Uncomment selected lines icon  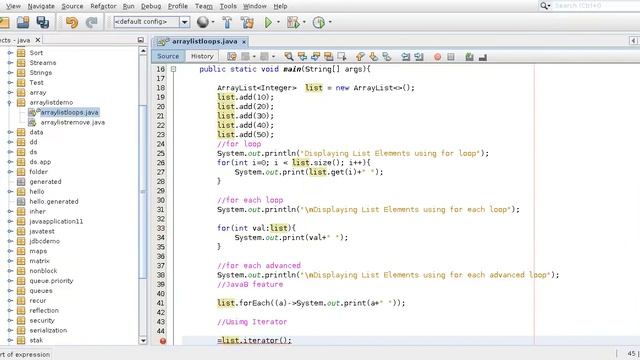(483, 57)
